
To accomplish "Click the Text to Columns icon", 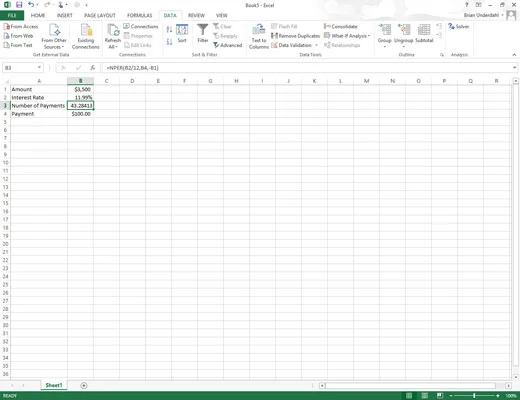I will click(259, 36).
